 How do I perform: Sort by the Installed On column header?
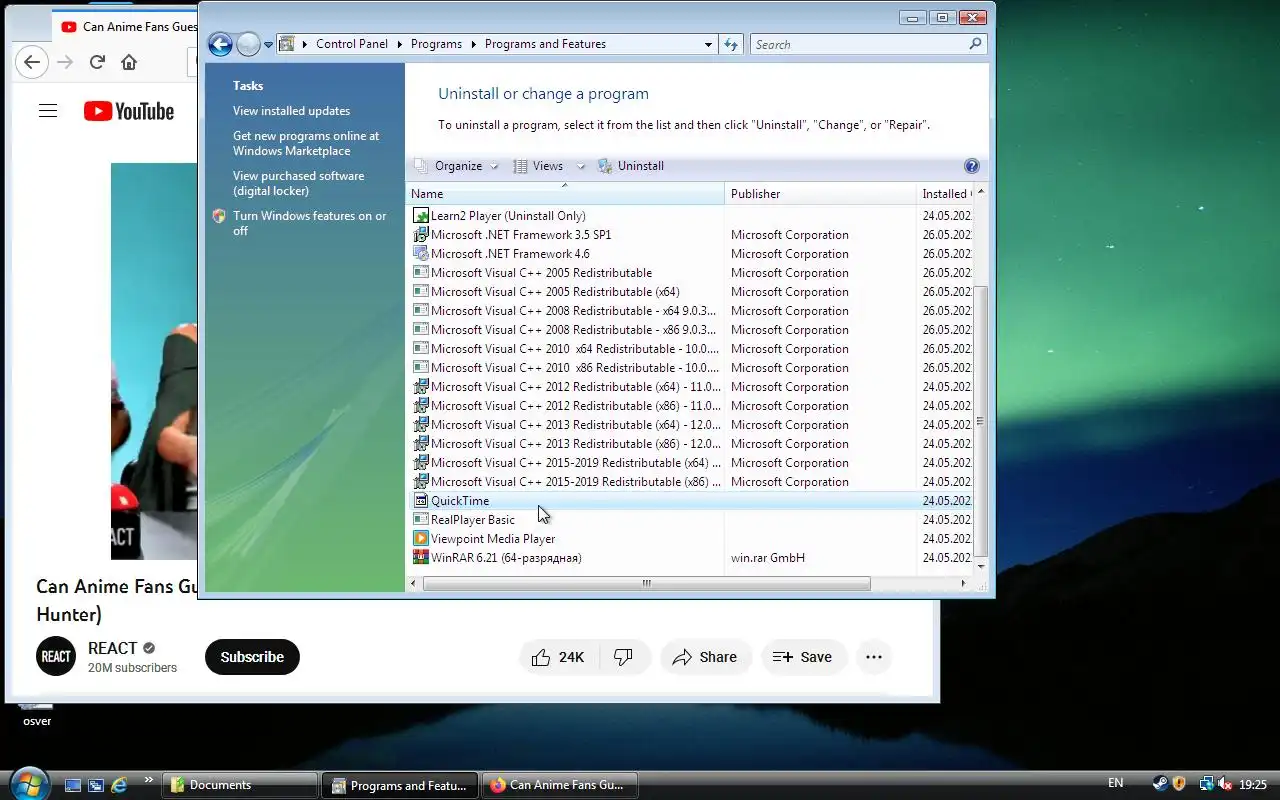[x=944, y=194]
